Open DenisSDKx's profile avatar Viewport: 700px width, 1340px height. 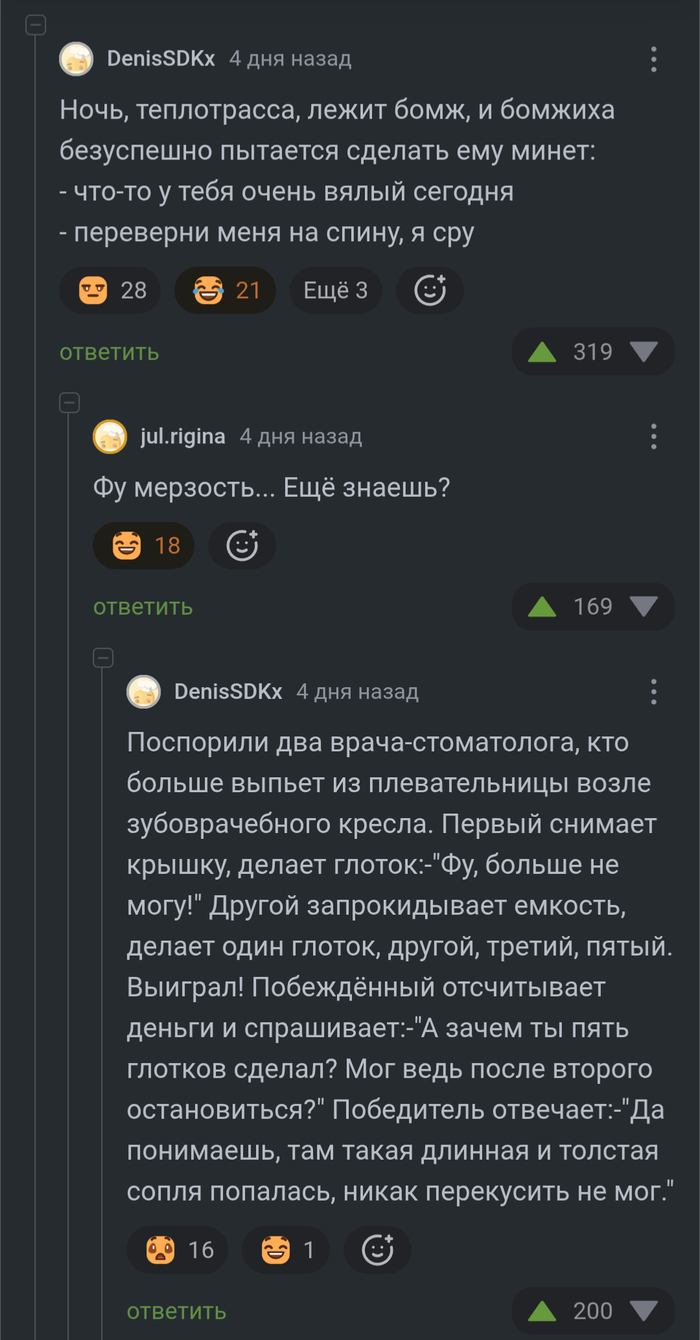[75, 58]
